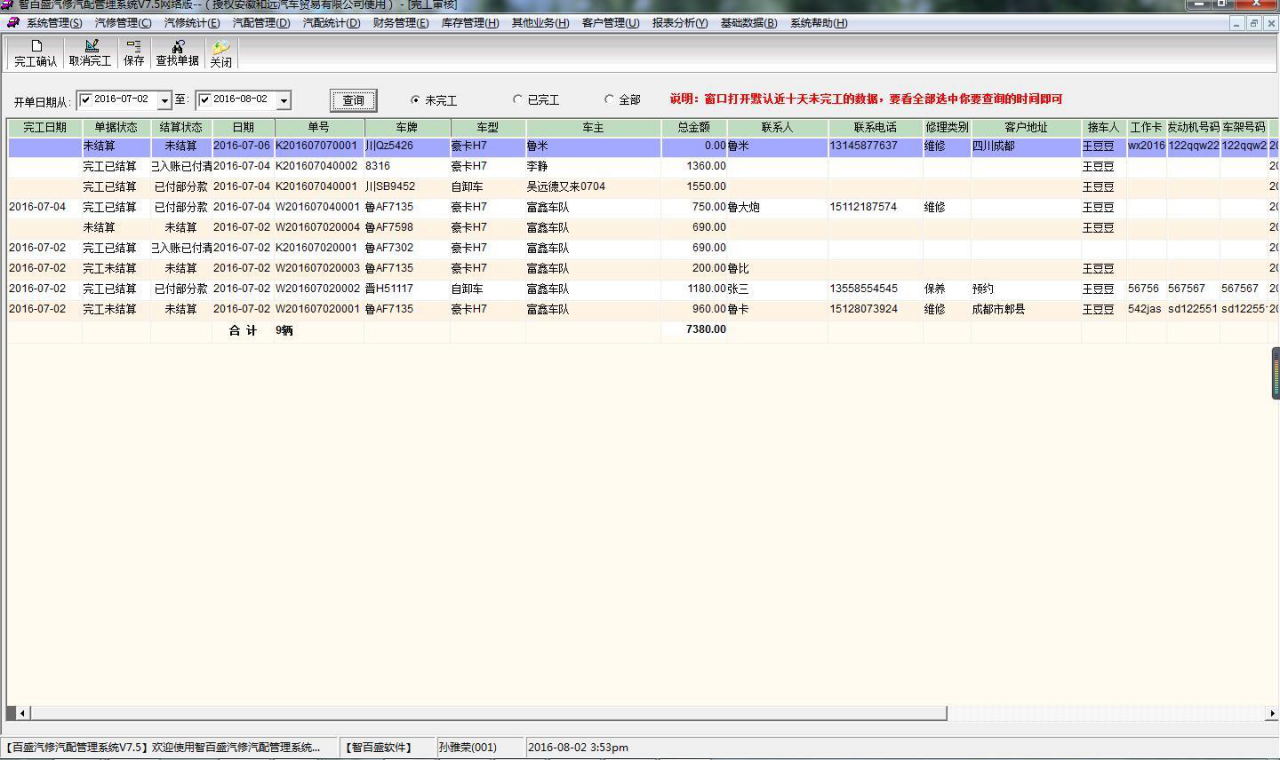The image size is (1280, 760).
Task: Open the 报表分析(Y) menu
Action: [680, 23]
